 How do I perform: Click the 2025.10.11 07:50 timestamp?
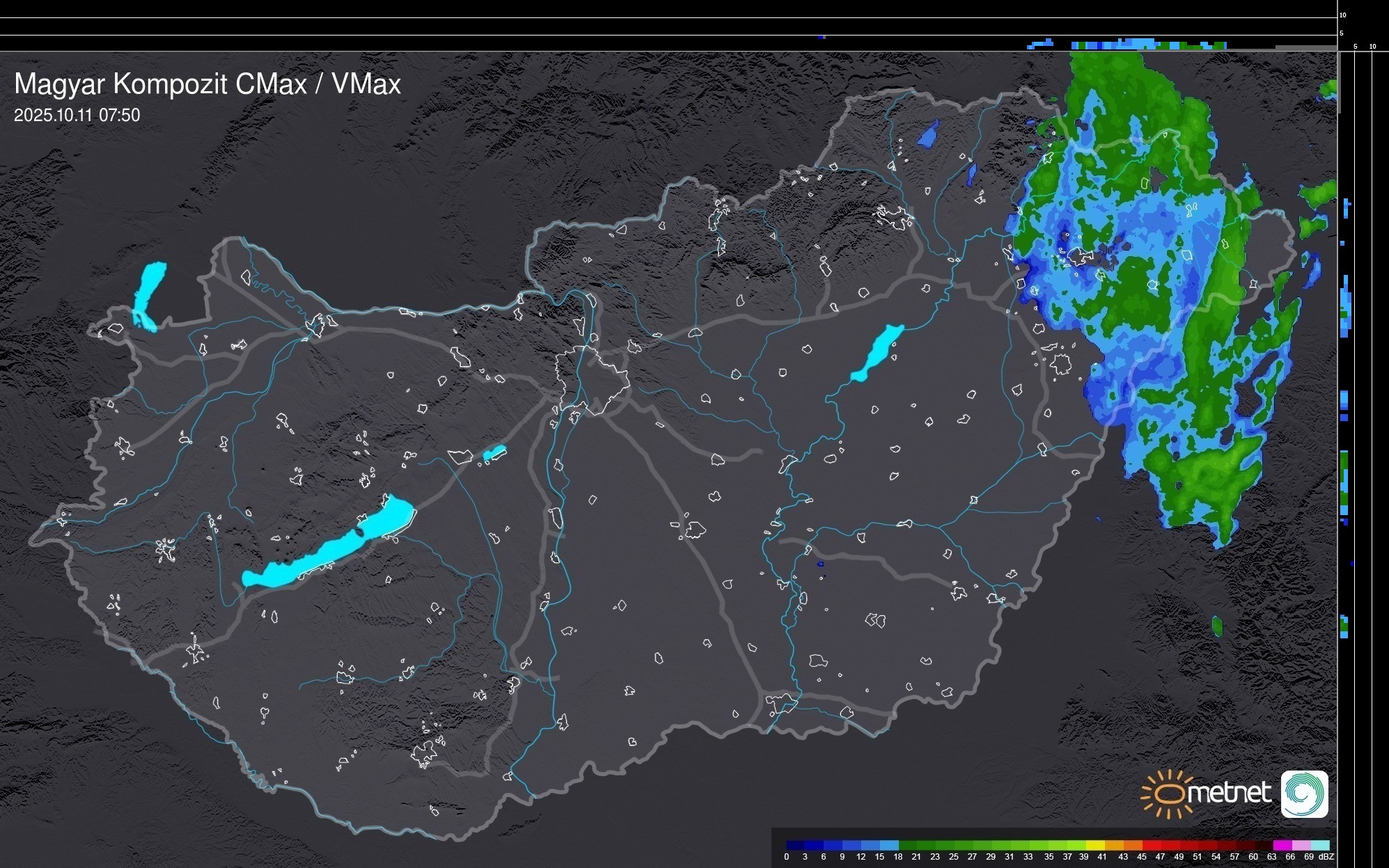(x=77, y=116)
